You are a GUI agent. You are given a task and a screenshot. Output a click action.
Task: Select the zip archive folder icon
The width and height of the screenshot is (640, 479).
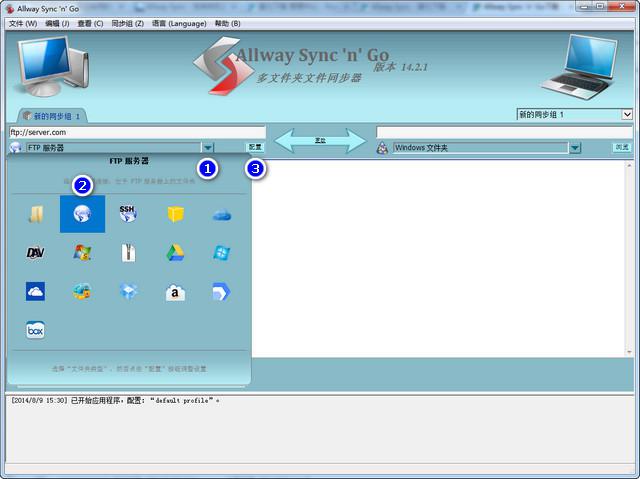coord(128,252)
